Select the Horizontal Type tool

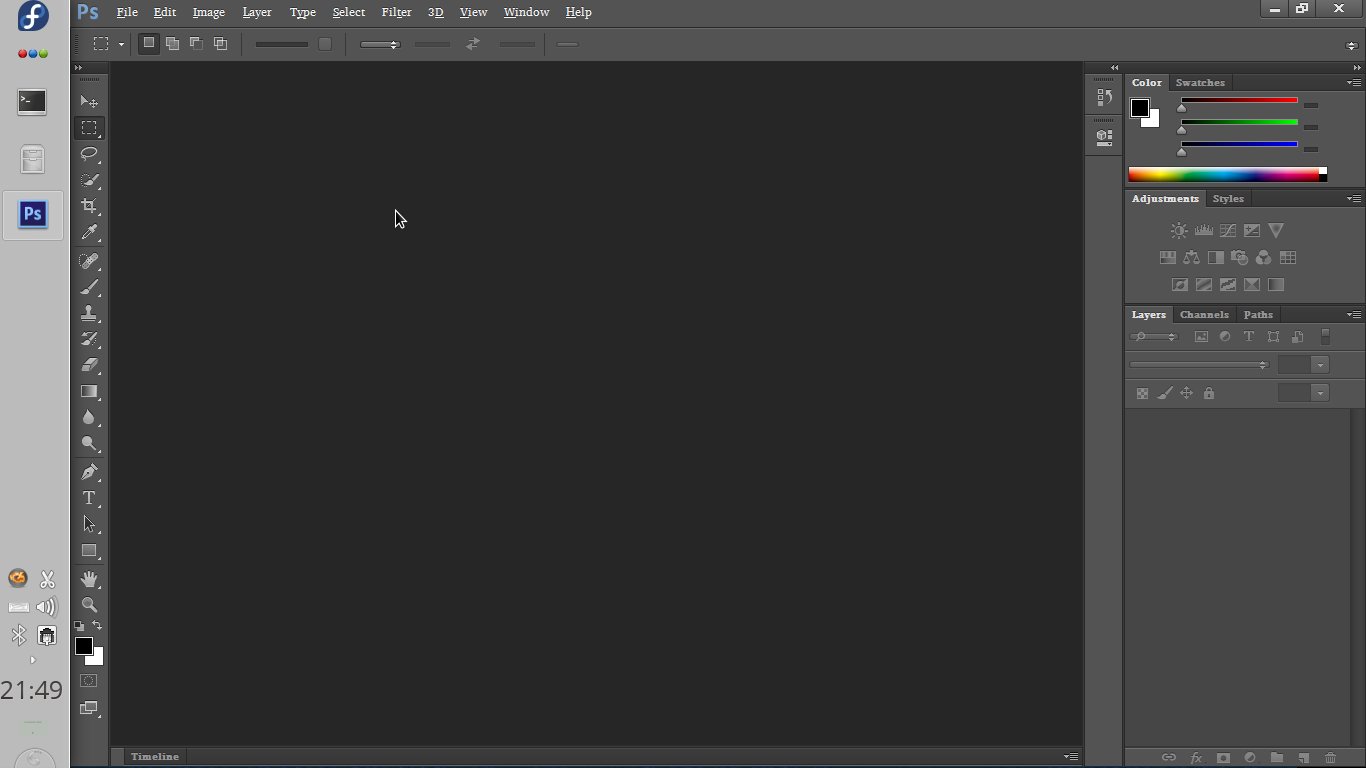pos(89,498)
